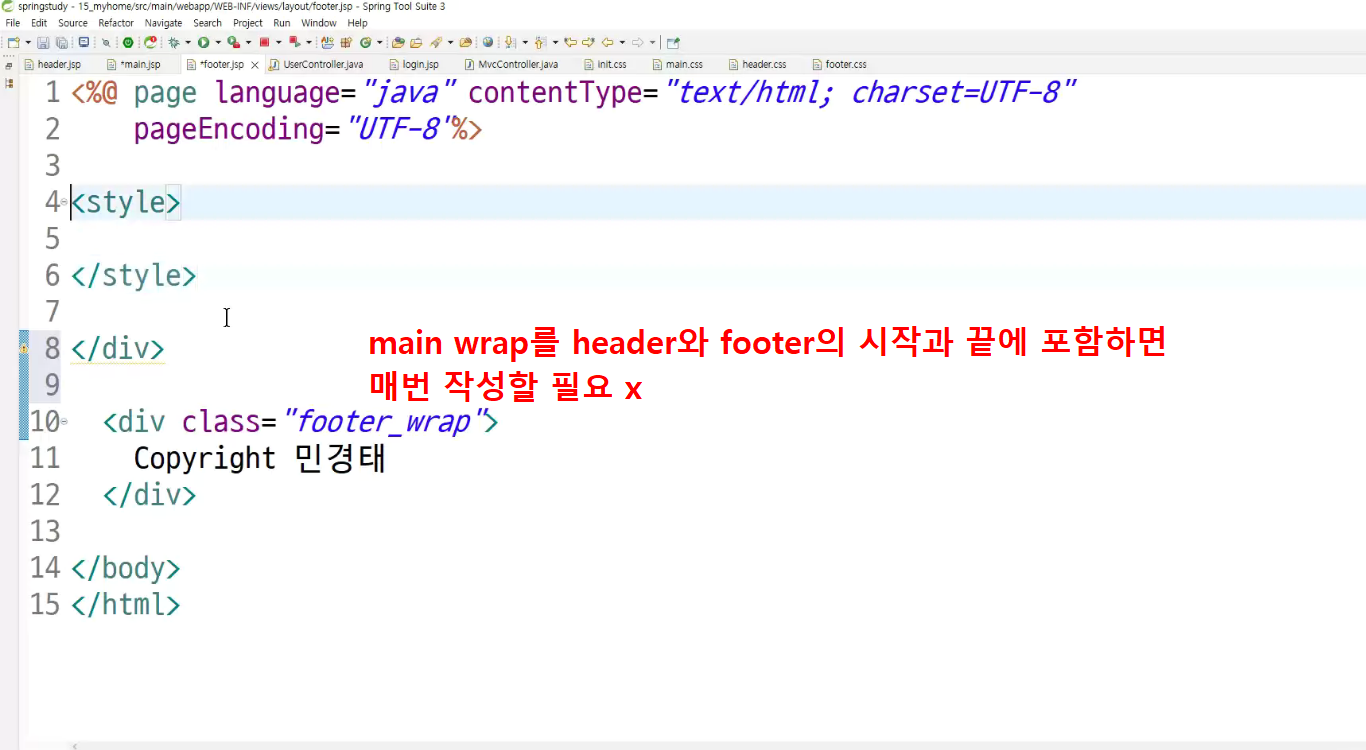
Task: Expand the Back history dropdown arrow
Action: [621, 43]
